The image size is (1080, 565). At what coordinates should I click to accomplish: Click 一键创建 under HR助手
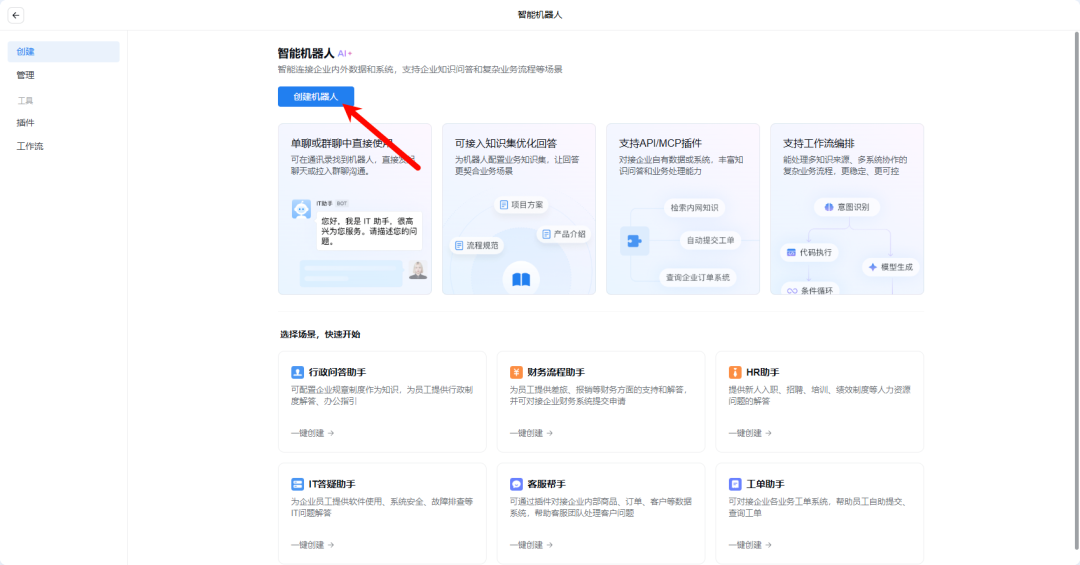click(x=750, y=433)
